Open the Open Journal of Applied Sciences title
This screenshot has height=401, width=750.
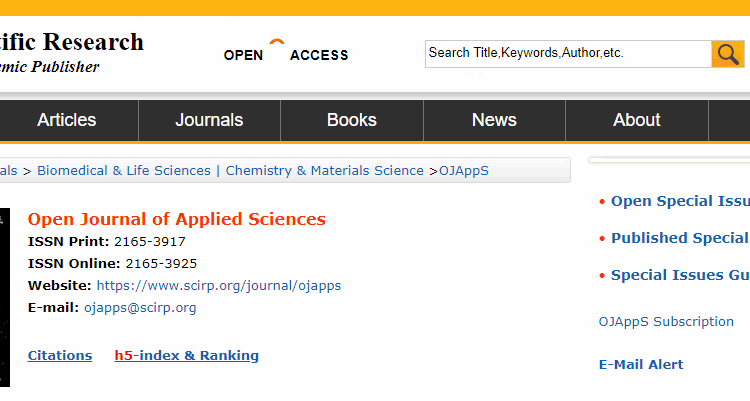tap(176, 219)
